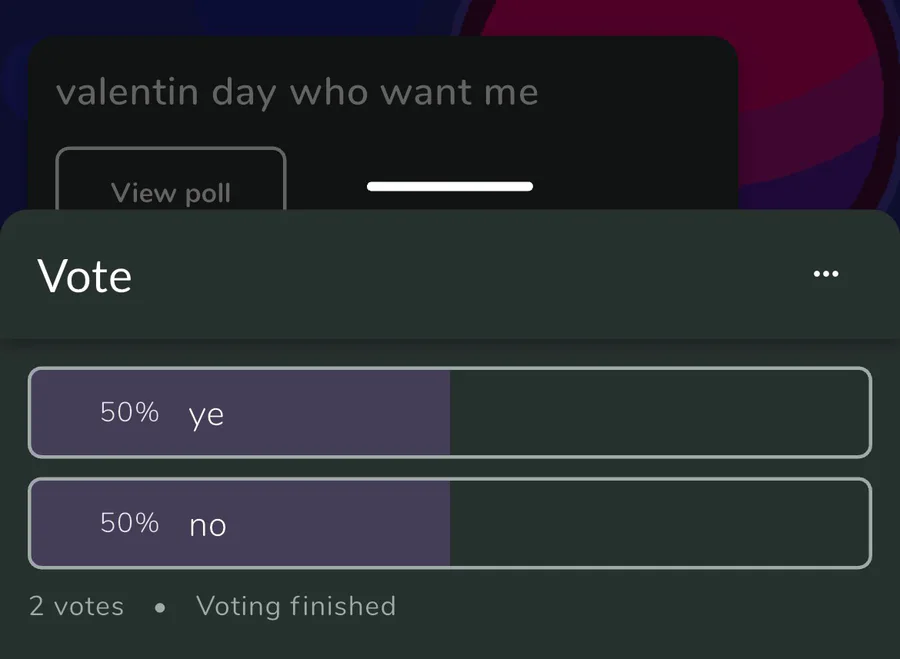Select the "no" poll answer text

[208, 524]
